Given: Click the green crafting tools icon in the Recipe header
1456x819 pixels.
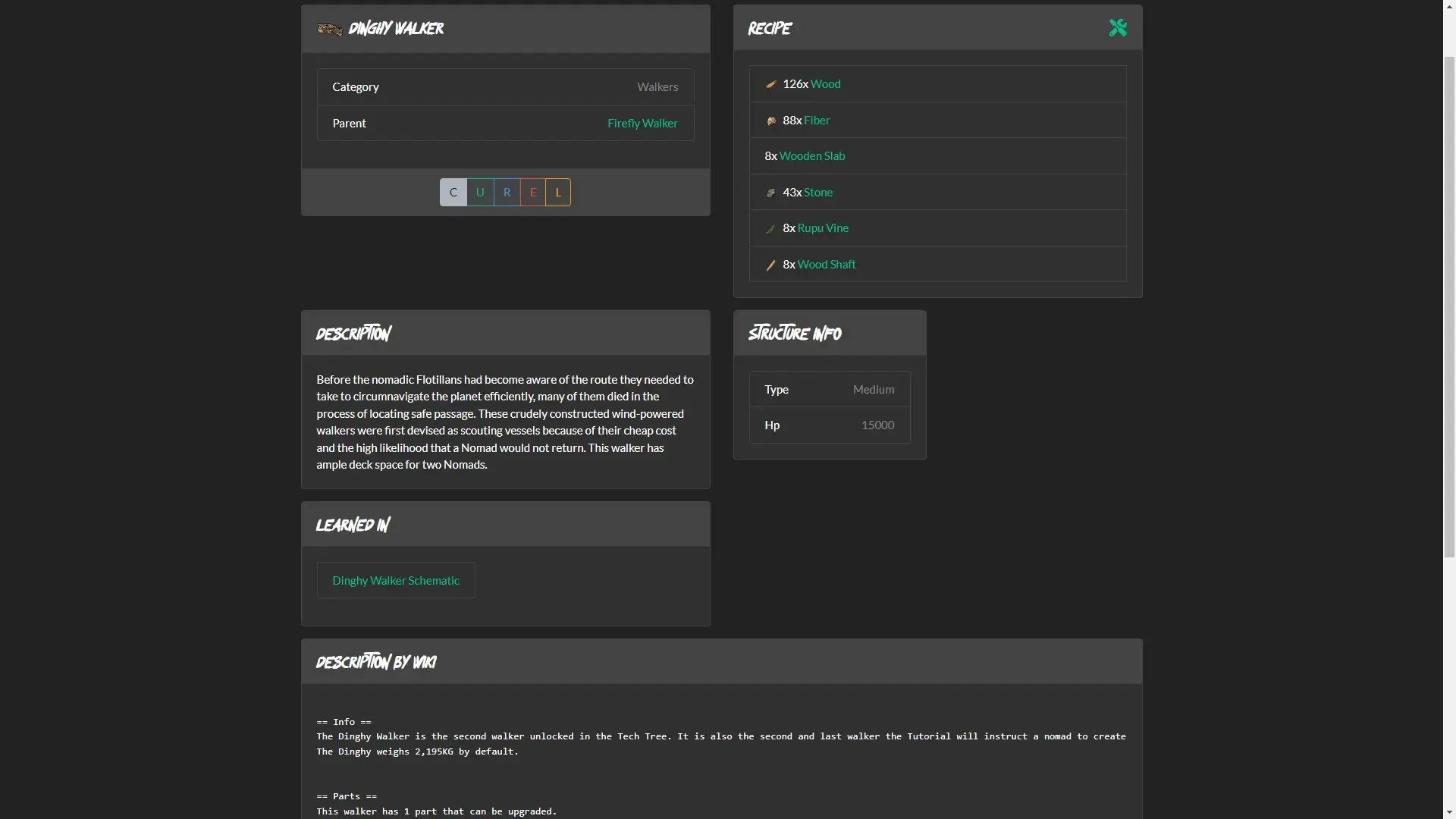Looking at the screenshot, I should (x=1118, y=28).
